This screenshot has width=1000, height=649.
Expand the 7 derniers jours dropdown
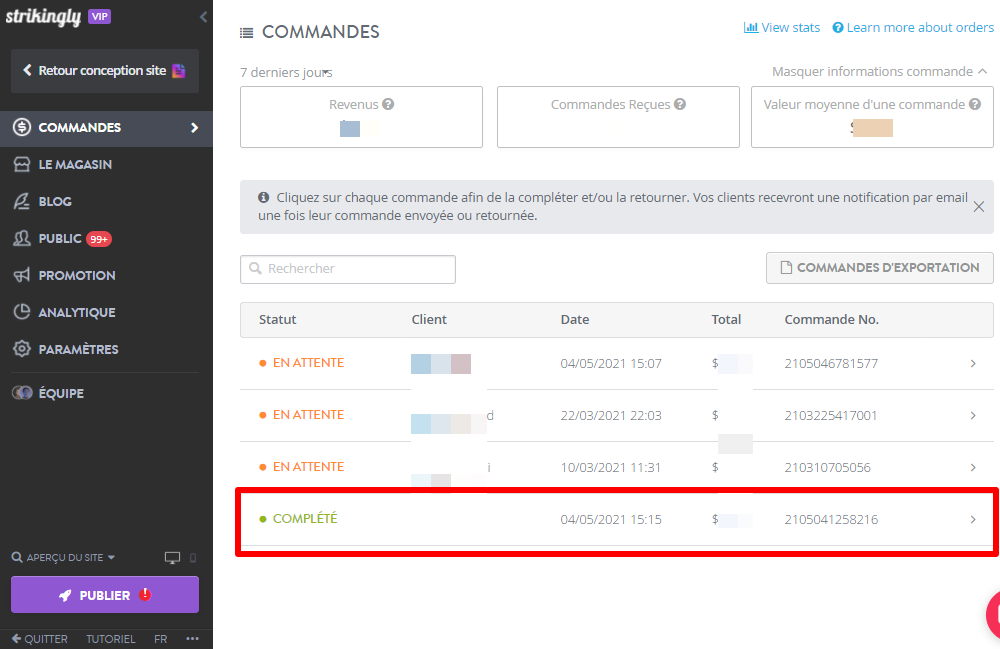click(x=286, y=73)
